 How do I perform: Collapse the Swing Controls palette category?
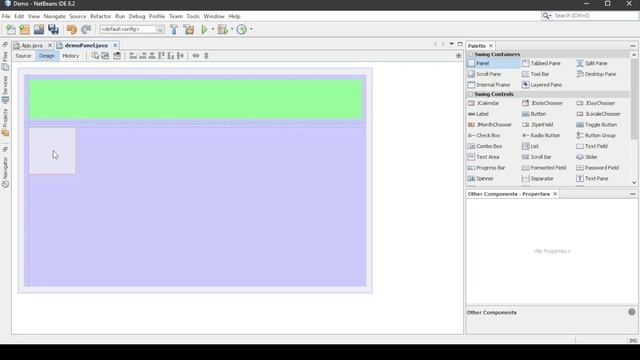click(471, 94)
